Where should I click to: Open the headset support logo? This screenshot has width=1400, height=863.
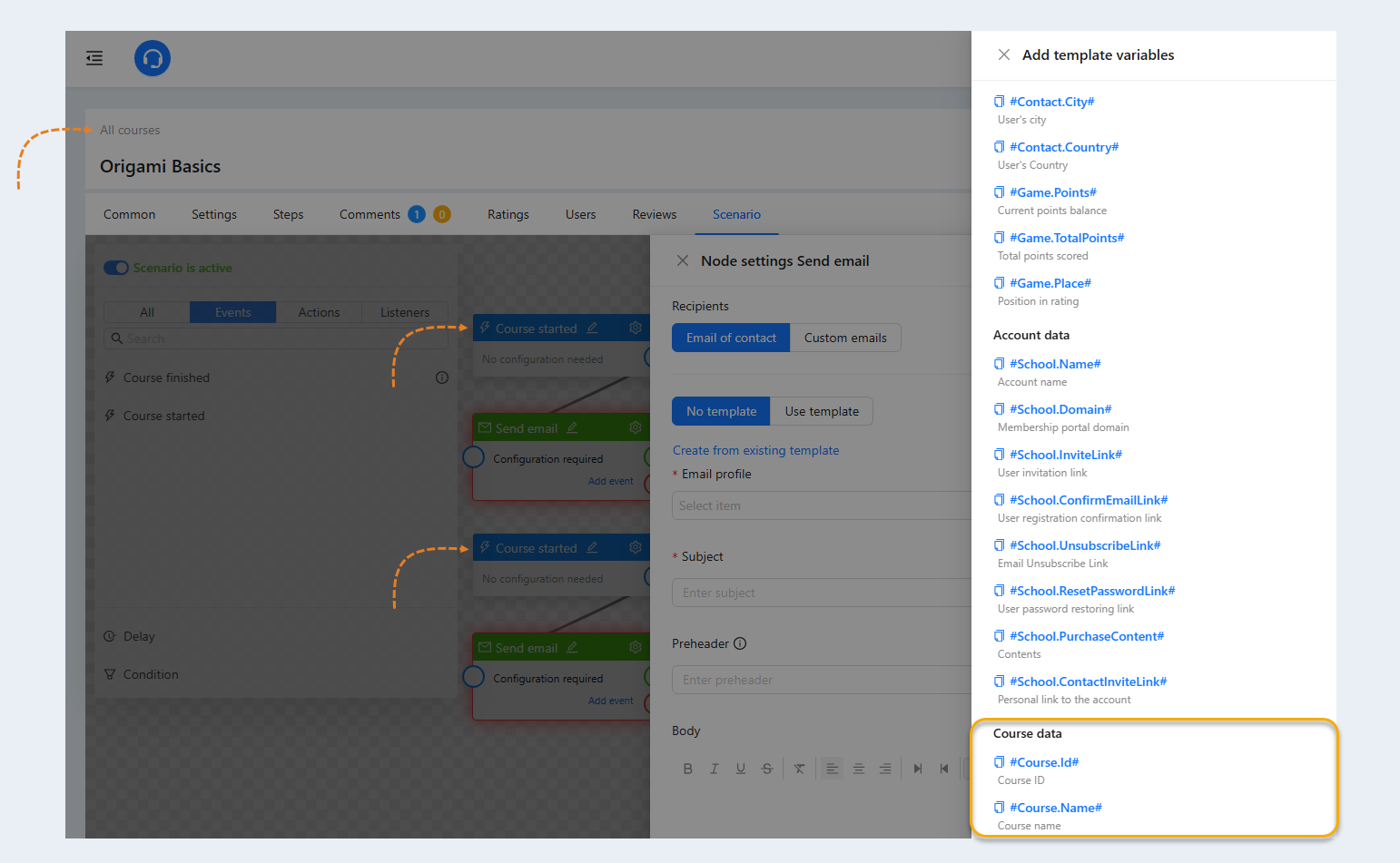point(153,58)
